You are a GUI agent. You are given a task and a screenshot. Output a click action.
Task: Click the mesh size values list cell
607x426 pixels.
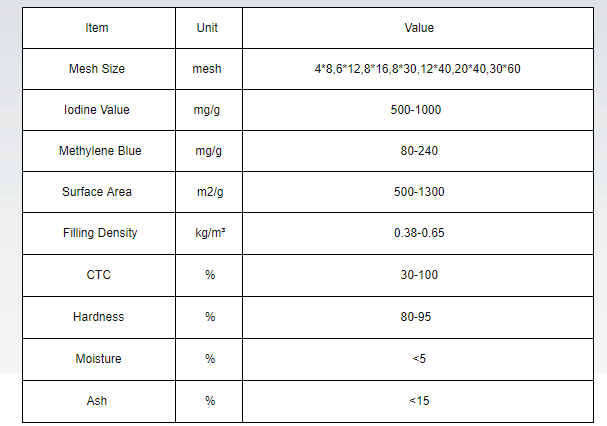coord(417,69)
